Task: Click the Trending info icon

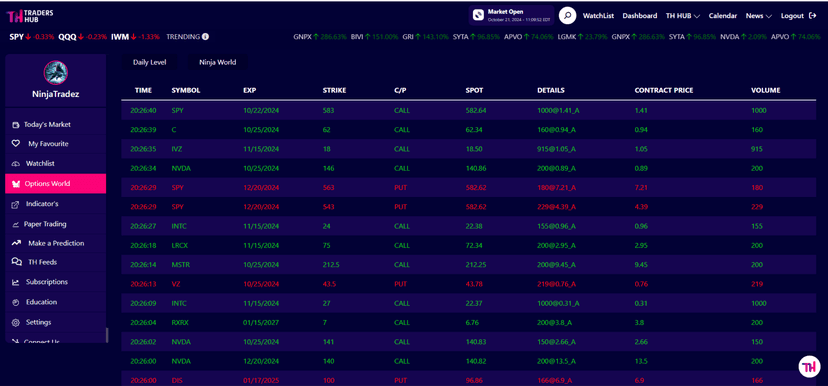Action: tap(205, 37)
